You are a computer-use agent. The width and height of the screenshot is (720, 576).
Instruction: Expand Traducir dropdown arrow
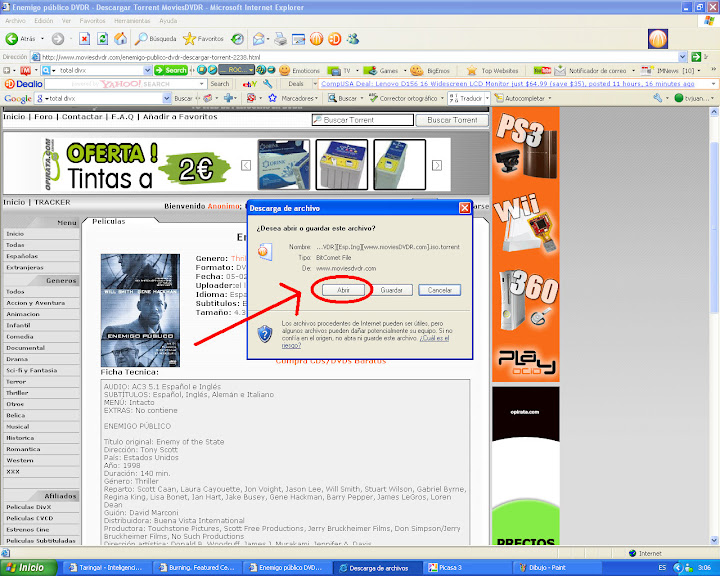(487, 98)
